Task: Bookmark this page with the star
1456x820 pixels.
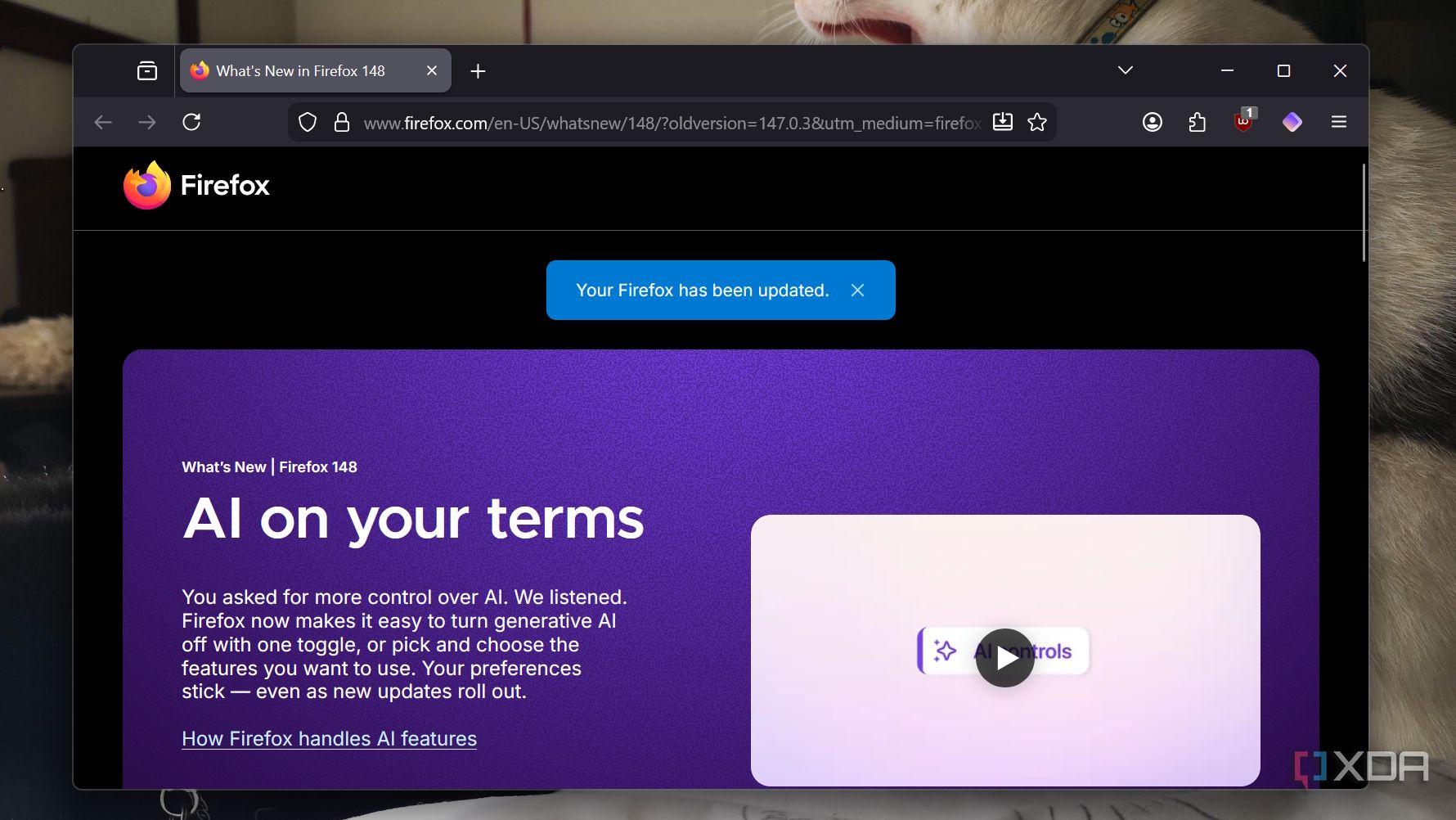Action: click(1037, 123)
